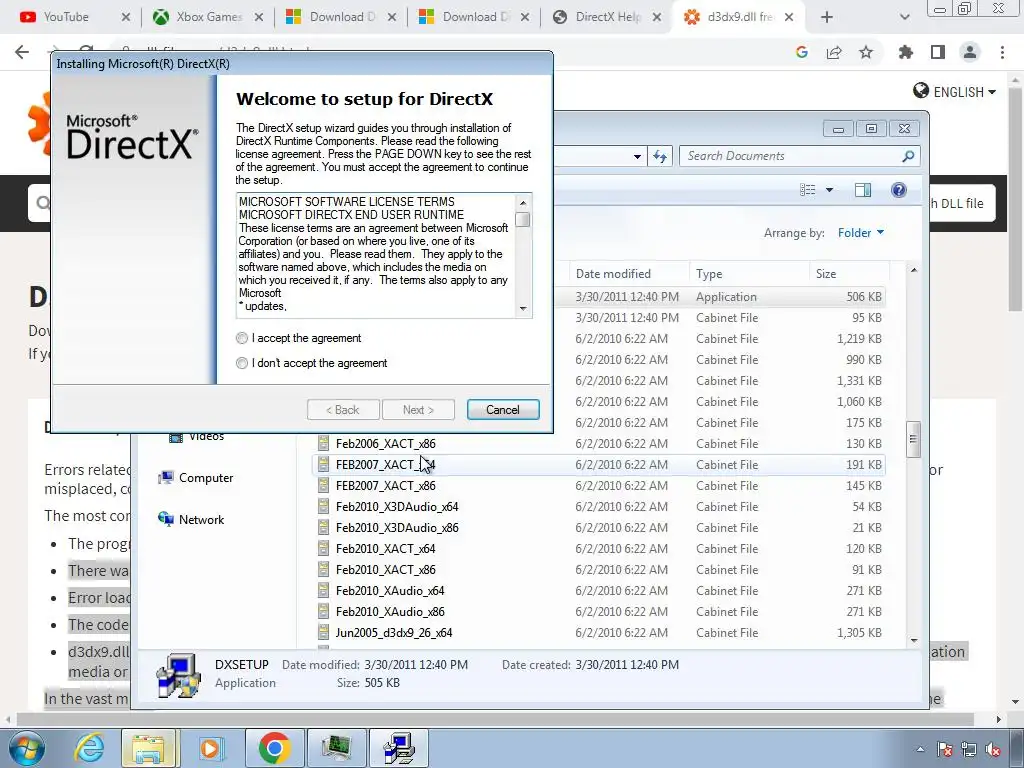This screenshot has height=768, width=1024.
Task: Open Chrome from the taskbar
Action: 274,748
